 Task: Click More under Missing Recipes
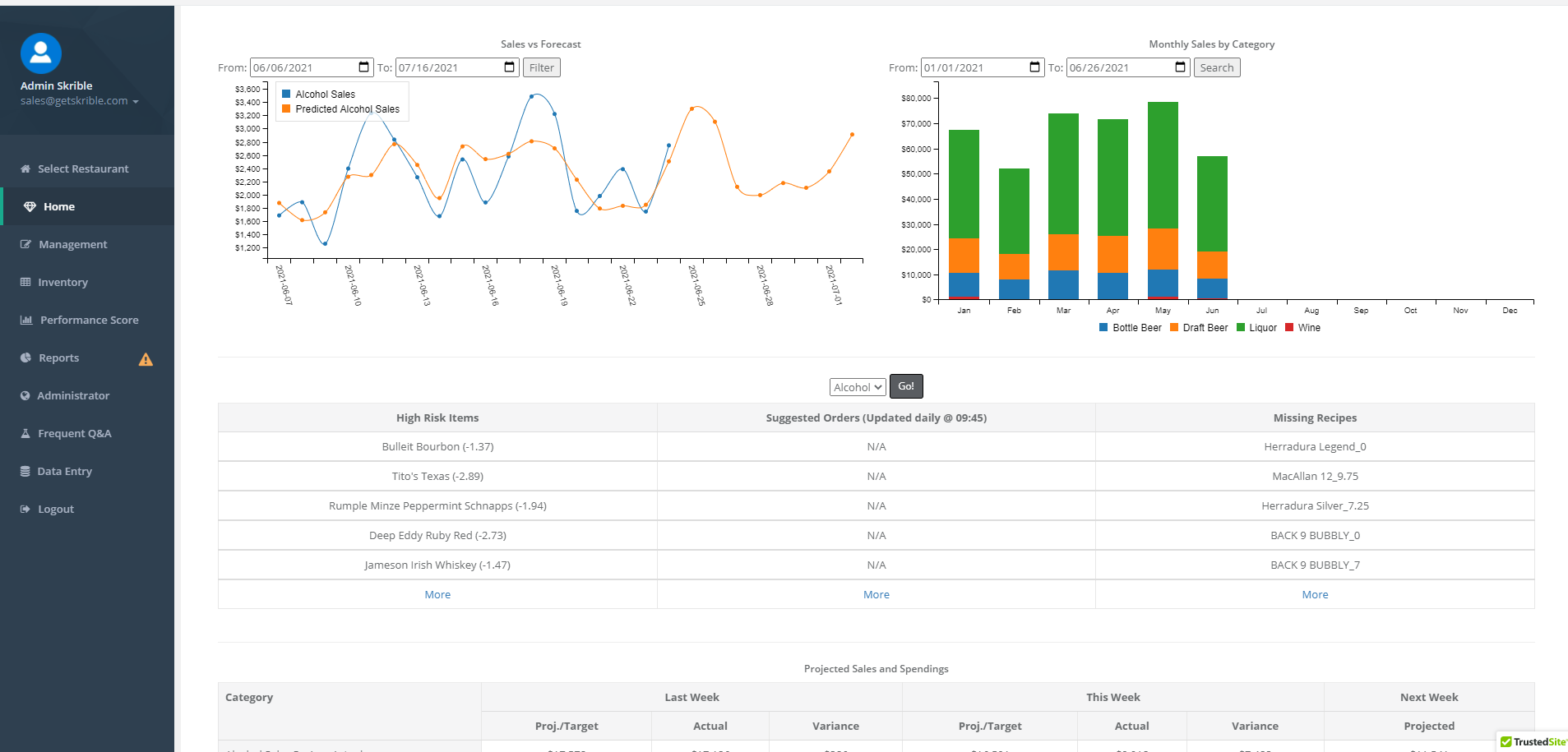(x=1315, y=594)
